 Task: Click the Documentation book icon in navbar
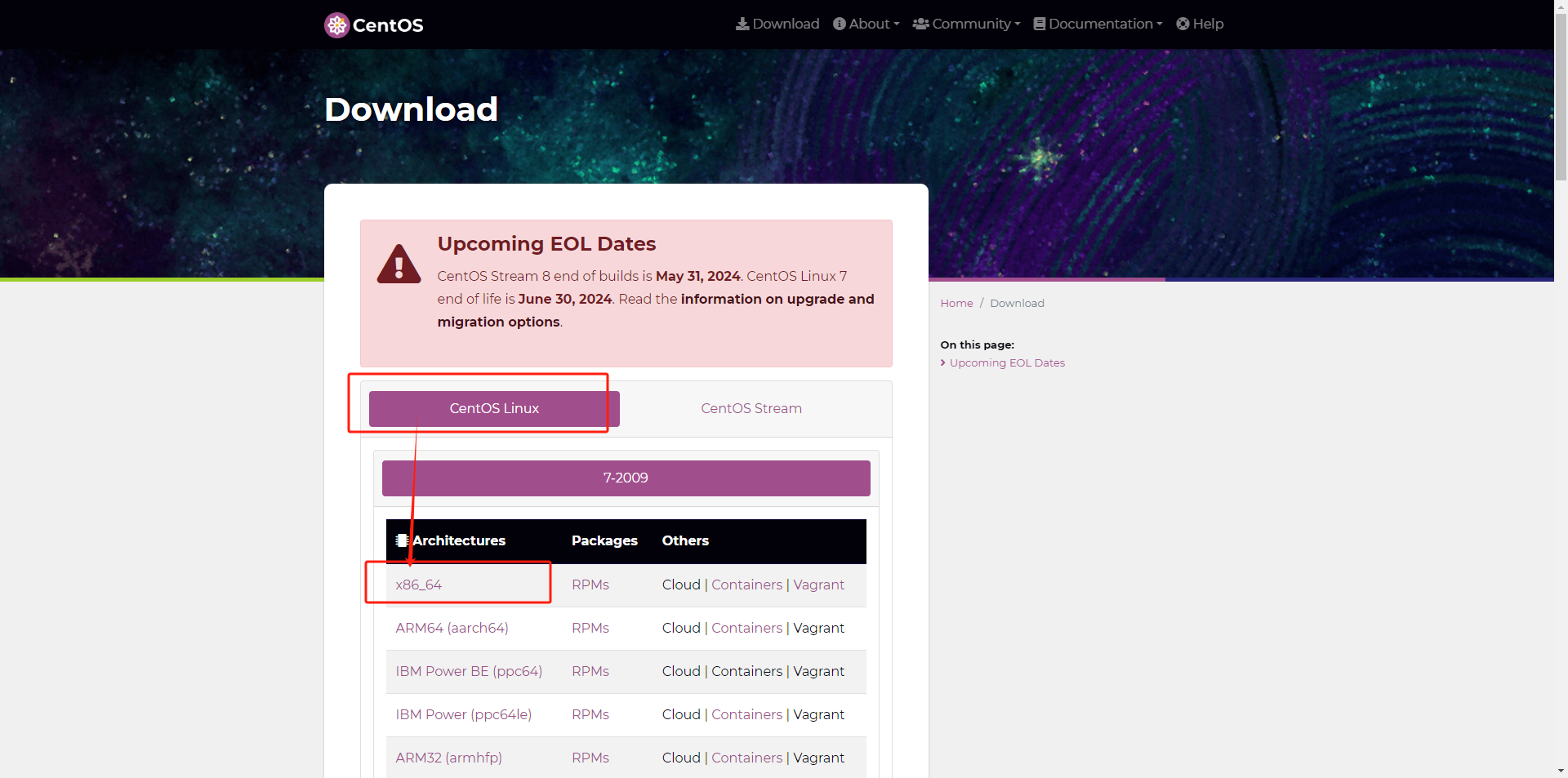tap(1039, 24)
